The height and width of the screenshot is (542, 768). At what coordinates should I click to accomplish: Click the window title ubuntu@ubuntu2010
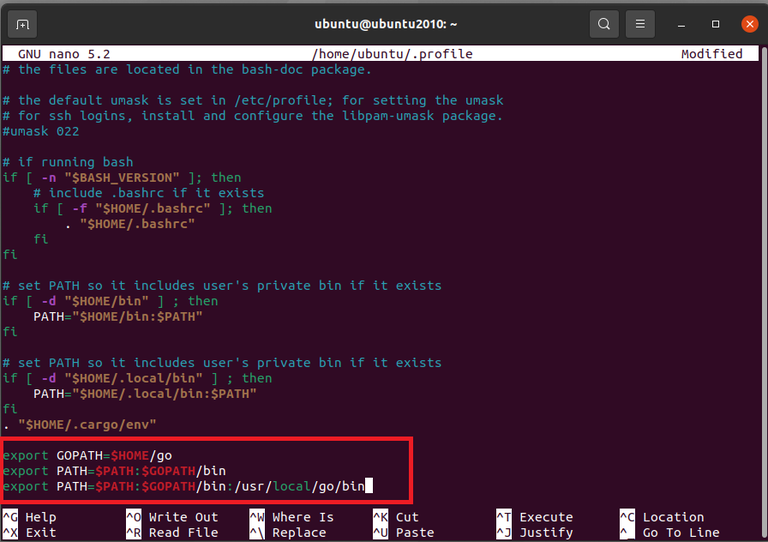385,24
